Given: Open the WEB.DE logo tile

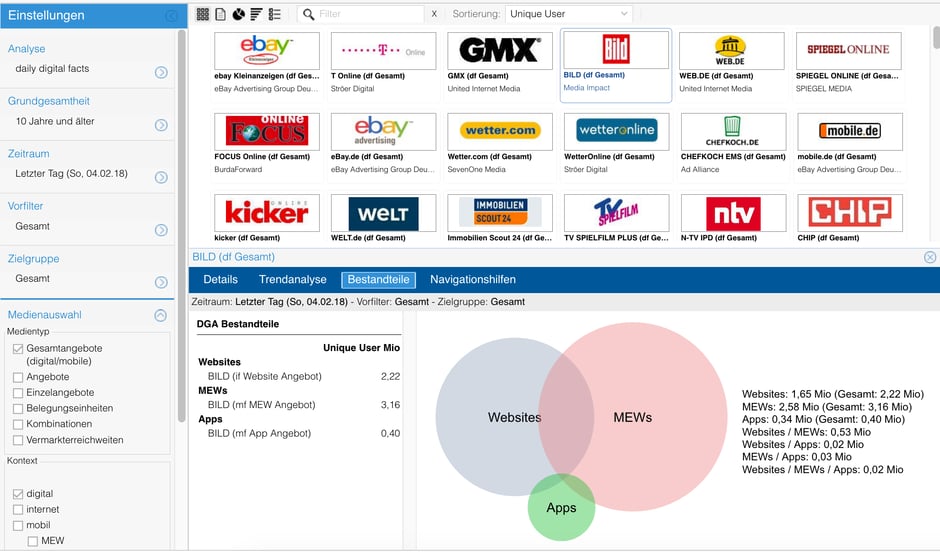Looking at the screenshot, I should [731, 51].
